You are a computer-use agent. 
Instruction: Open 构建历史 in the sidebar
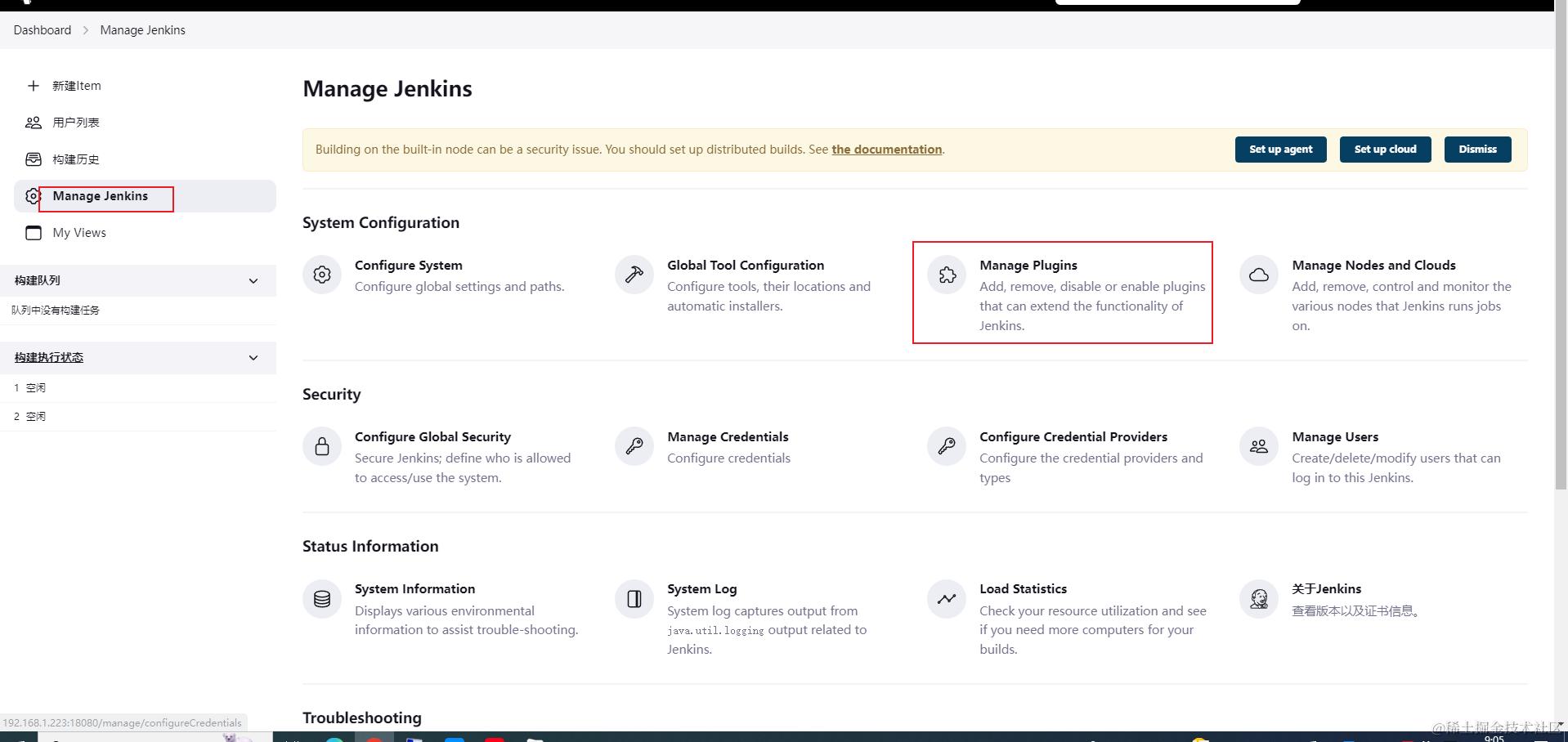click(x=75, y=159)
